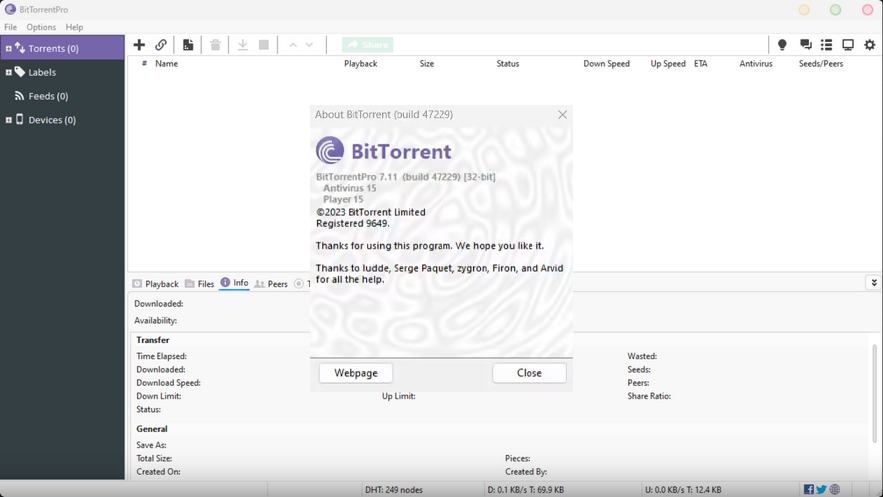The height and width of the screenshot is (497, 883).
Task: Add torrent from URL link icon
Action: (161, 44)
